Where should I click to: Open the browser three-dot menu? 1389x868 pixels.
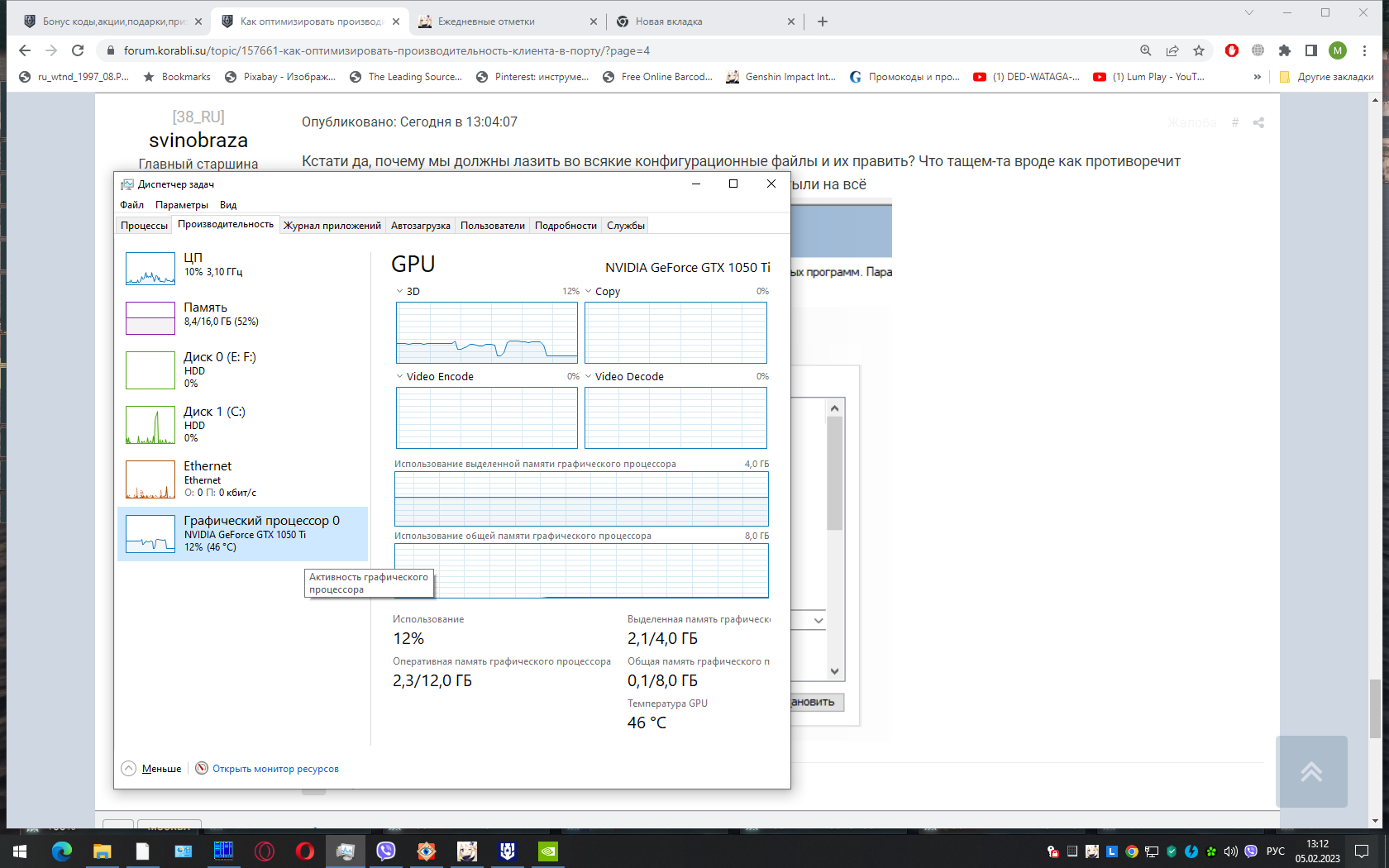(1364, 50)
